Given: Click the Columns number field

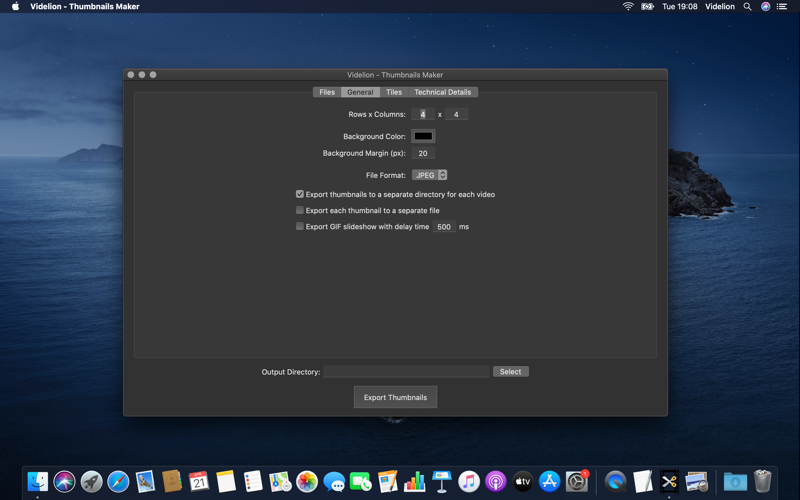Looking at the screenshot, I should click(456, 114).
